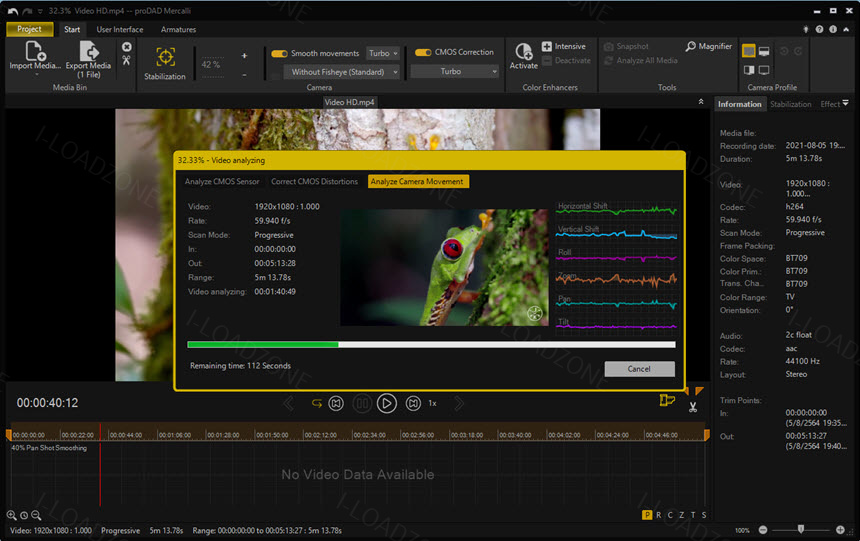Click the Intensive color enhancer button
Viewport: 860px width, 541px height.
(x=564, y=47)
